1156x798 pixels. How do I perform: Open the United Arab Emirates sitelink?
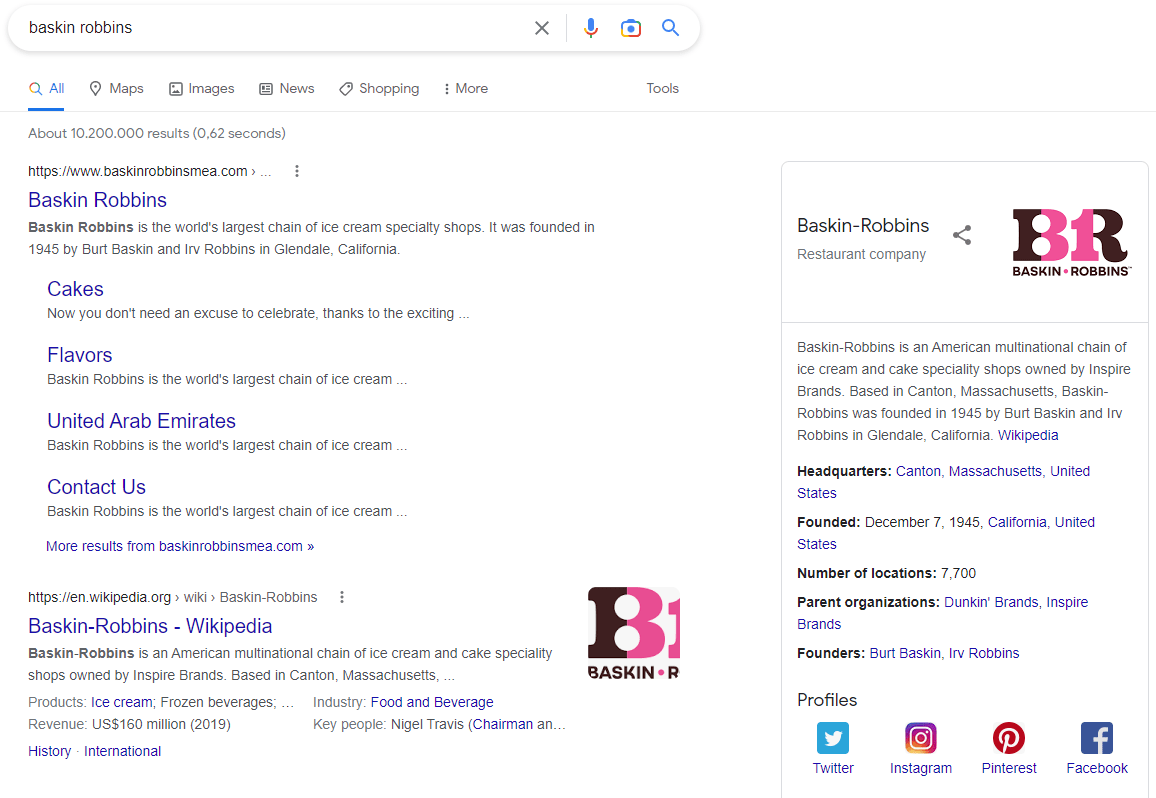142,421
